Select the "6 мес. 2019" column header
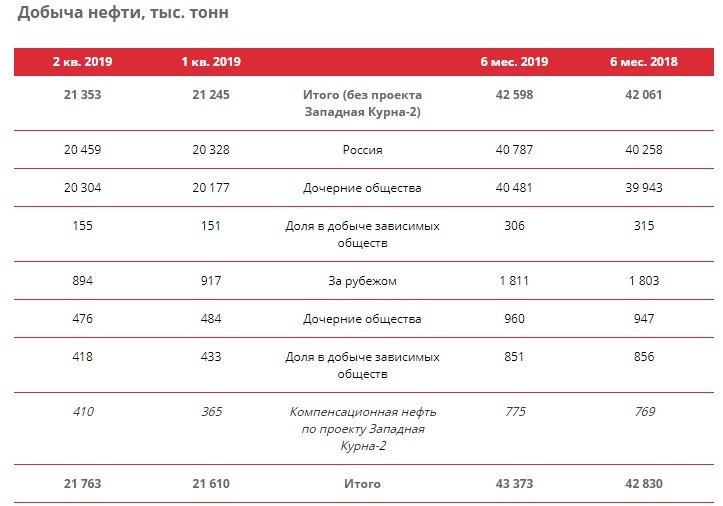 tap(514, 62)
